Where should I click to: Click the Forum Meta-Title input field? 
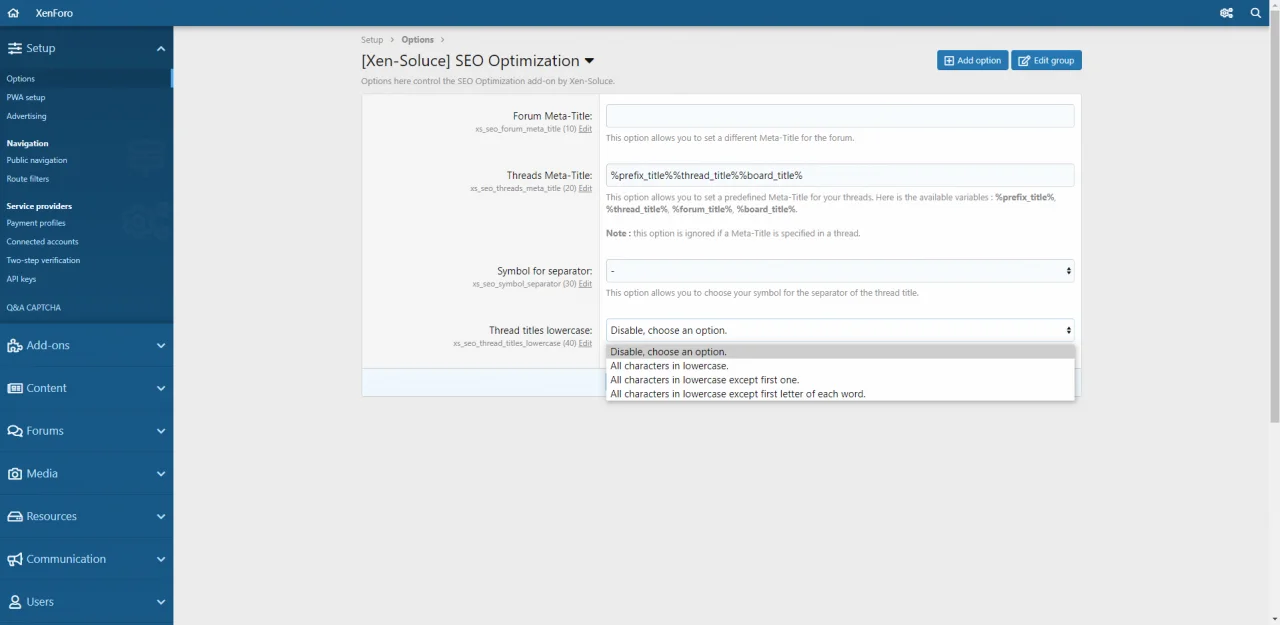[x=839, y=116]
